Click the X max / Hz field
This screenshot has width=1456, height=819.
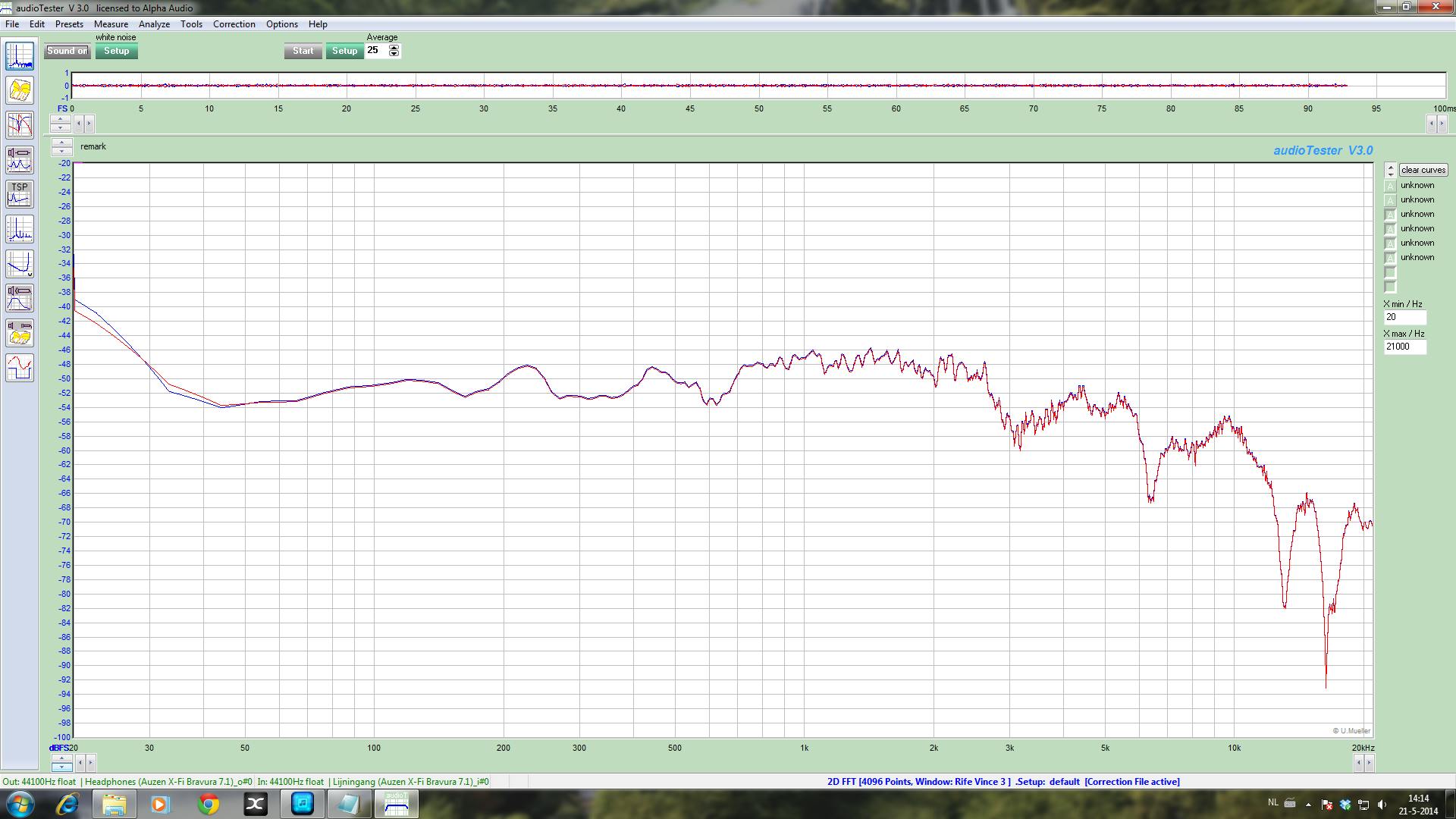tap(1404, 347)
